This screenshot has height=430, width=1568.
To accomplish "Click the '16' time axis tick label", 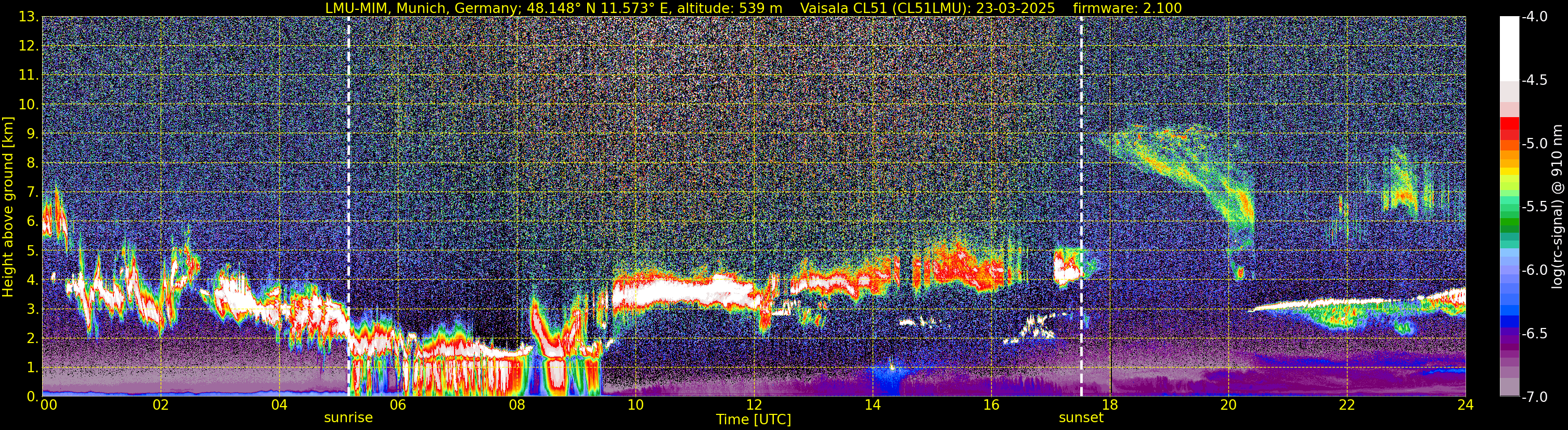I will coord(991,406).
